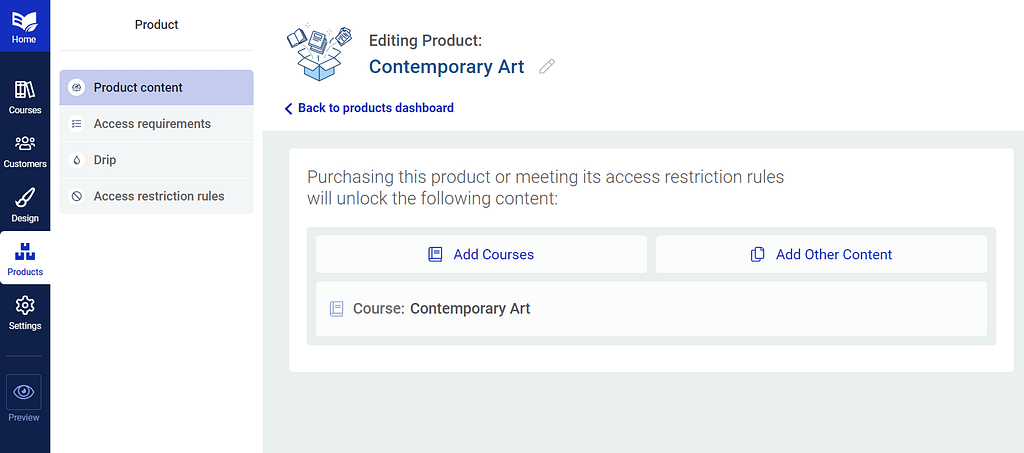Viewport: 1024px width, 453px height.
Task: Click Add Courses button
Action: pyautogui.click(x=481, y=255)
